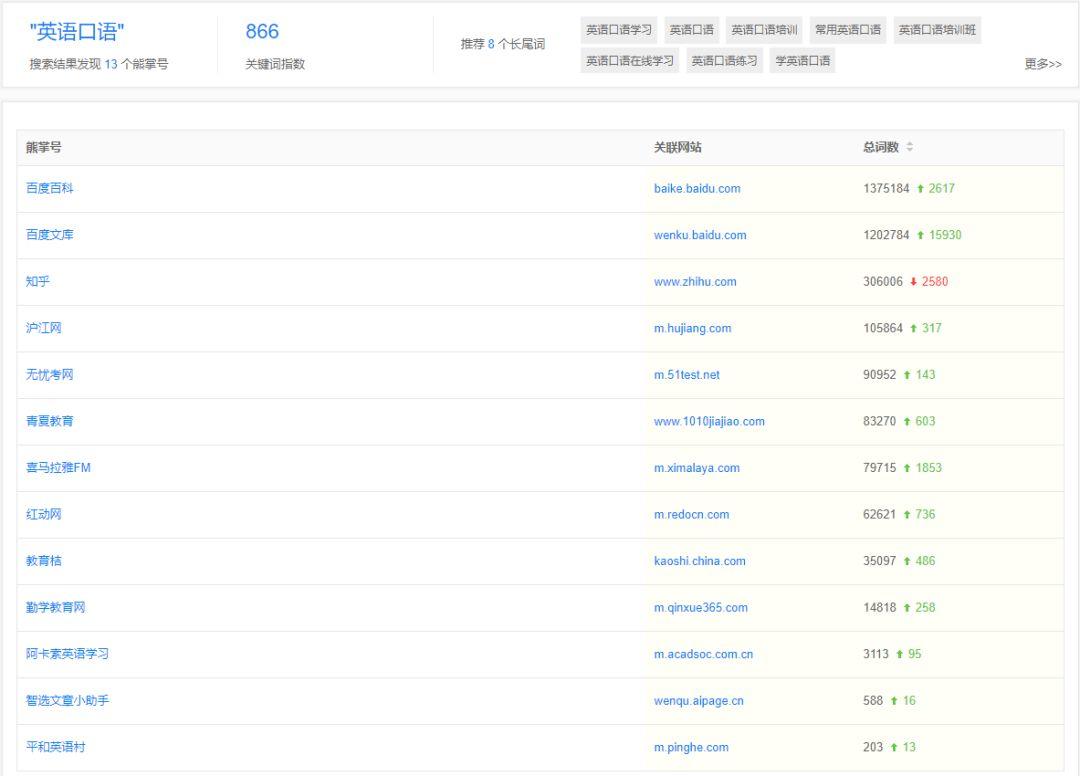1080x776 pixels.
Task: Visit the kaoshi.china.com site link
Action: (x=700, y=560)
